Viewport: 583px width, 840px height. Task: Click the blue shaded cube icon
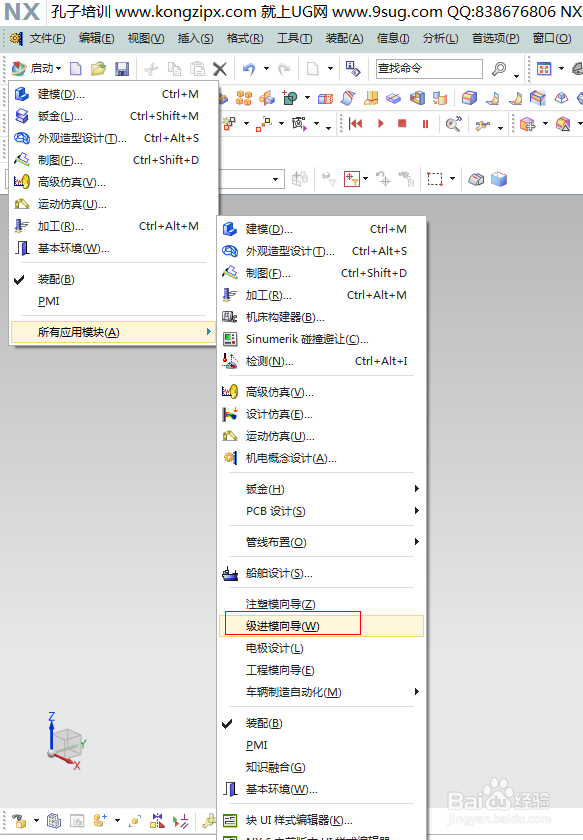[x=499, y=179]
